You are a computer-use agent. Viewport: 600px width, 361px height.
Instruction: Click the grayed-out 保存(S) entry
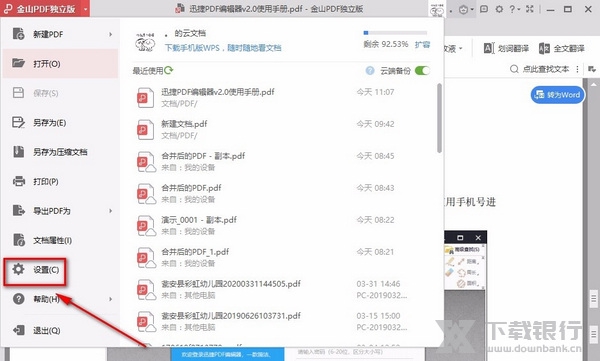click(x=60, y=93)
